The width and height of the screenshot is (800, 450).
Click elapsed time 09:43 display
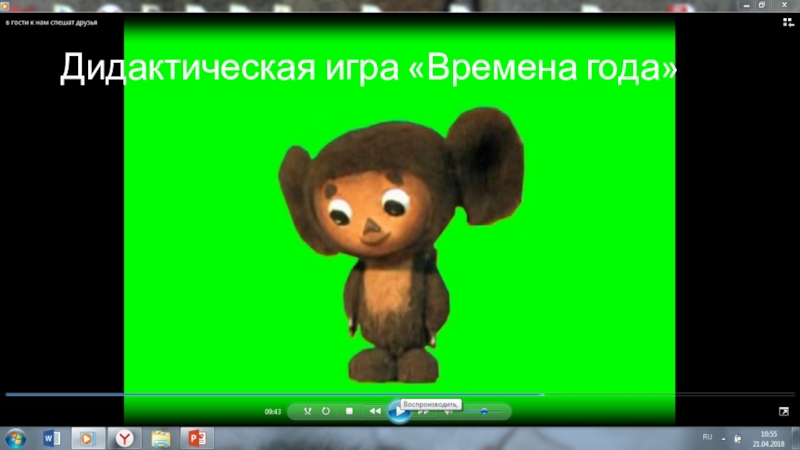272,412
